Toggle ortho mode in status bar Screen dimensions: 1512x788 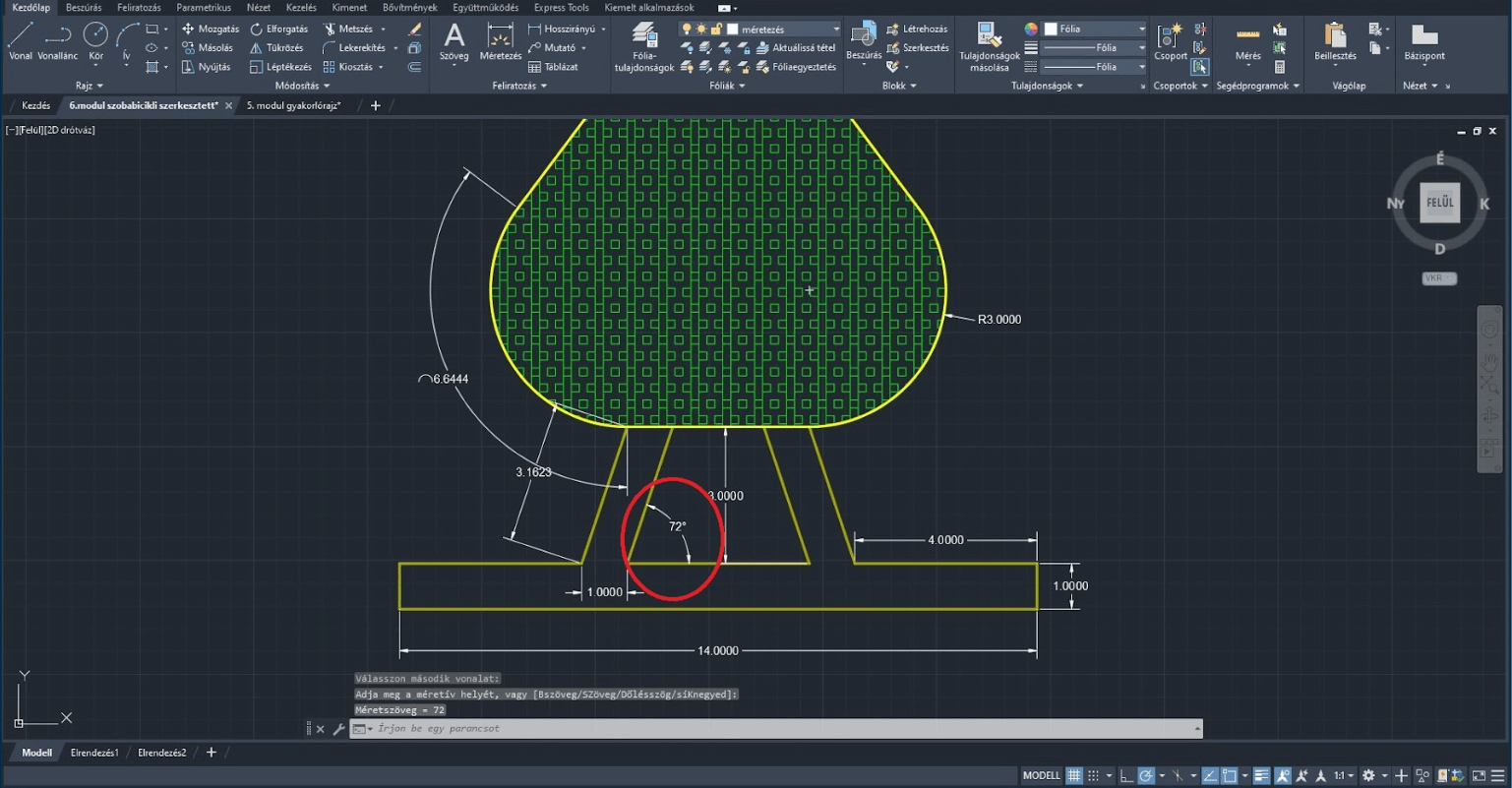[x=1126, y=776]
